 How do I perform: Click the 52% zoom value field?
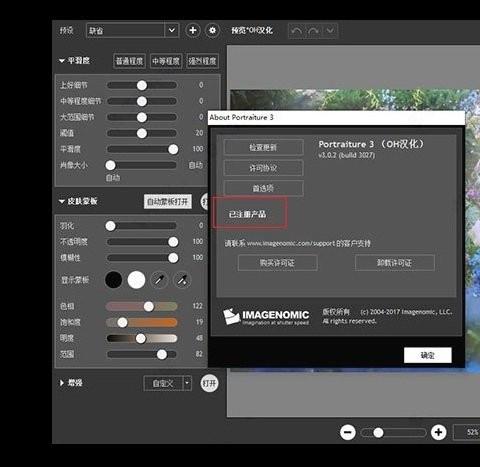467,432
